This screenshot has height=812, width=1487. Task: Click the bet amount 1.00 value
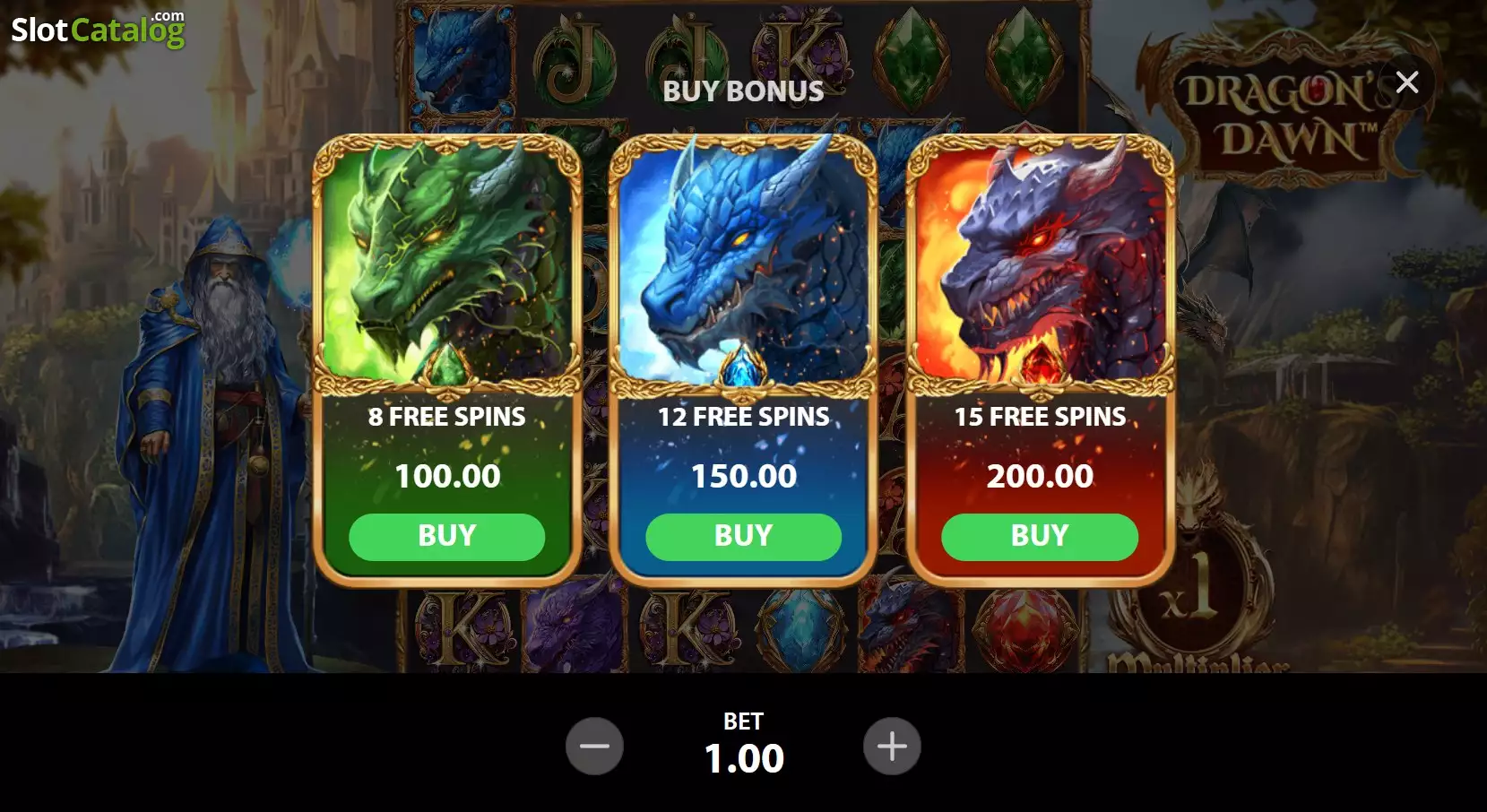click(744, 759)
